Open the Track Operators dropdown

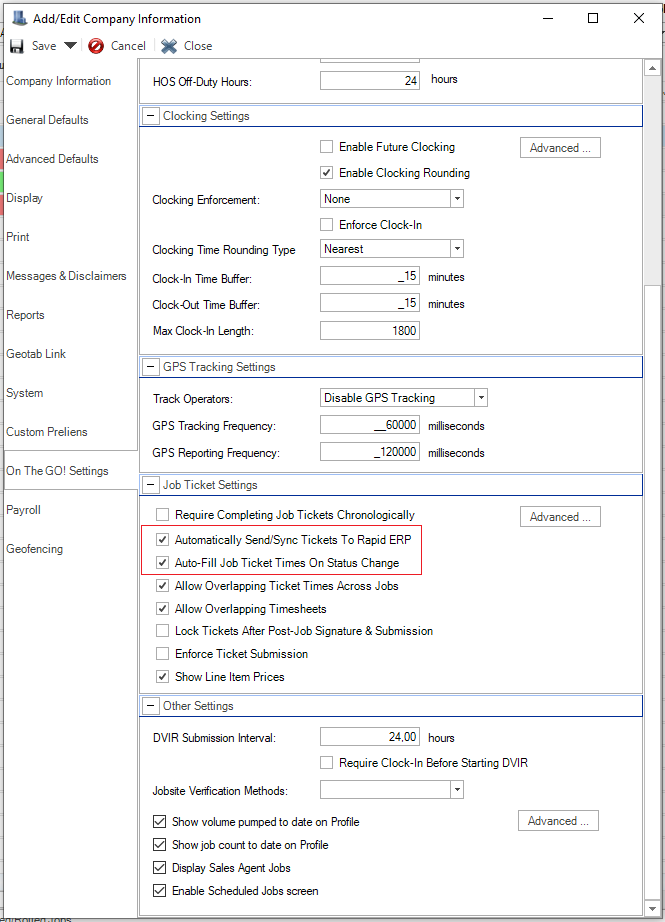pyautogui.click(x=481, y=398)
